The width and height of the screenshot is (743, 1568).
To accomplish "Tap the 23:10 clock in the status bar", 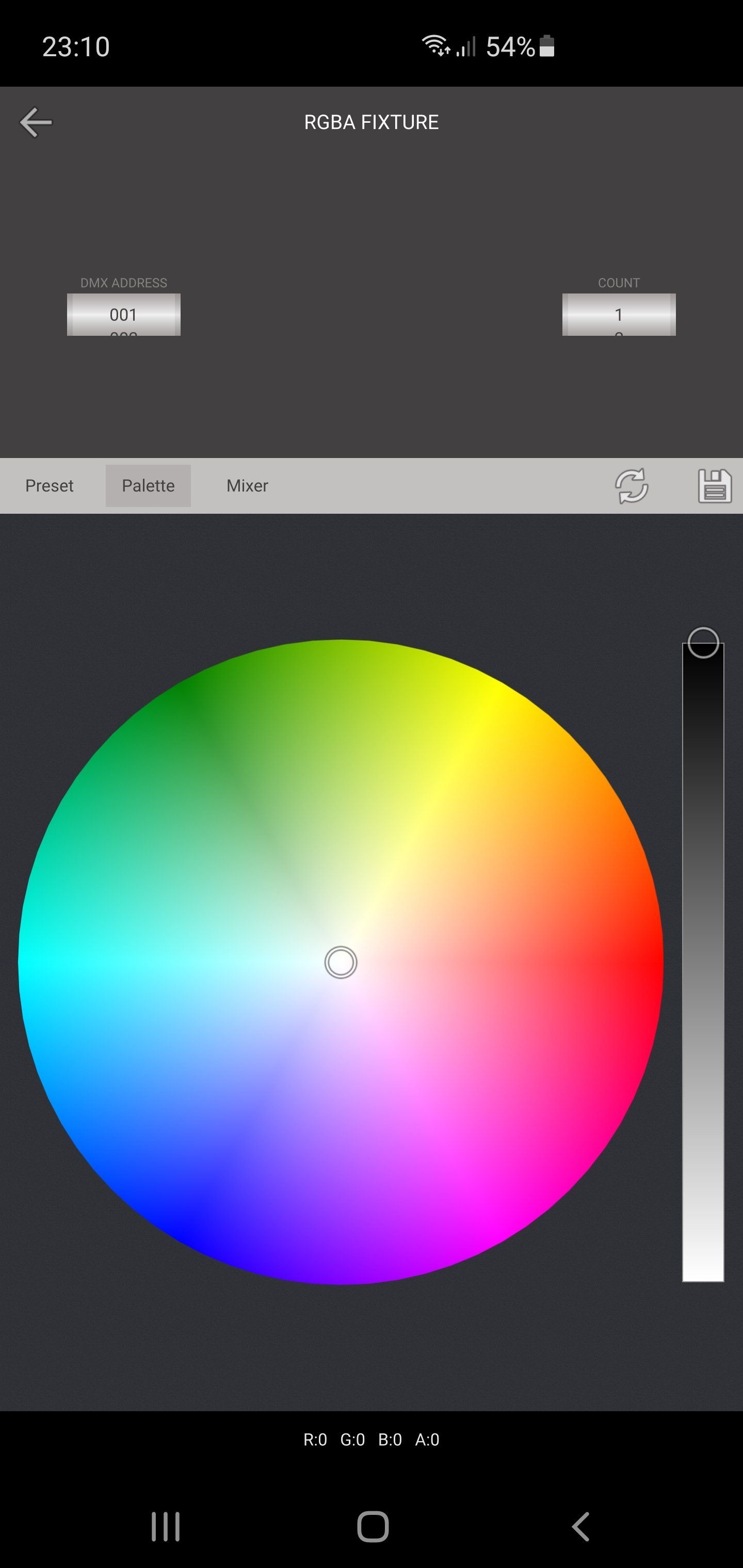I will click(x=76, y=47).
